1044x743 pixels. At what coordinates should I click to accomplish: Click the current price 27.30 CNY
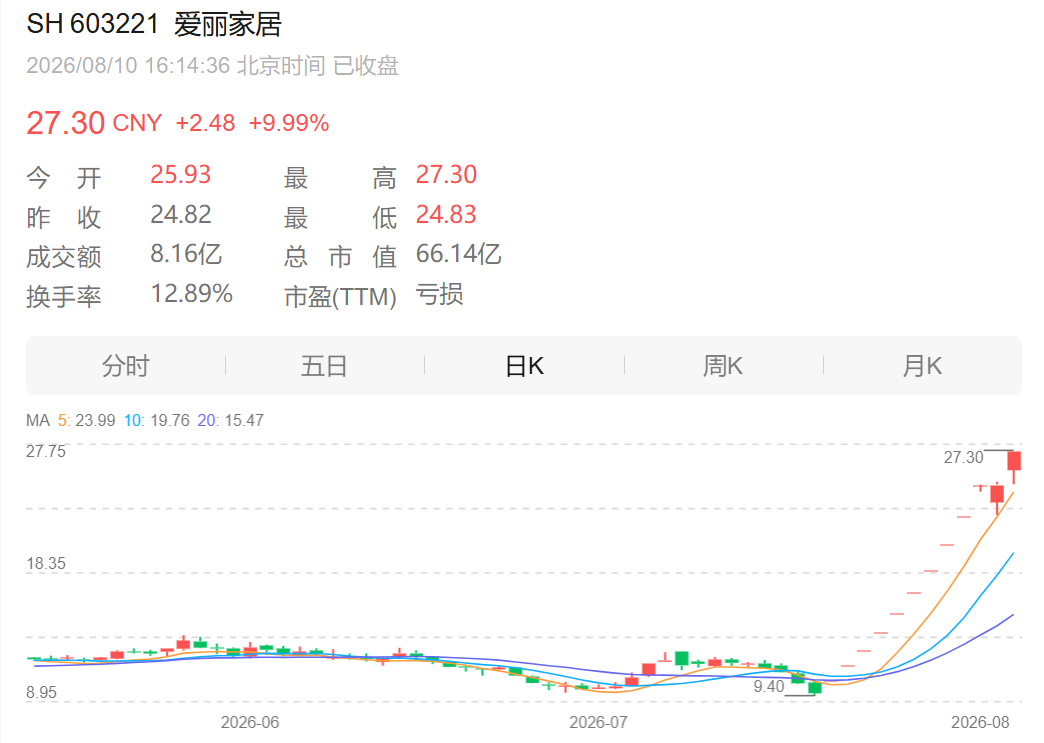point(94,123)
